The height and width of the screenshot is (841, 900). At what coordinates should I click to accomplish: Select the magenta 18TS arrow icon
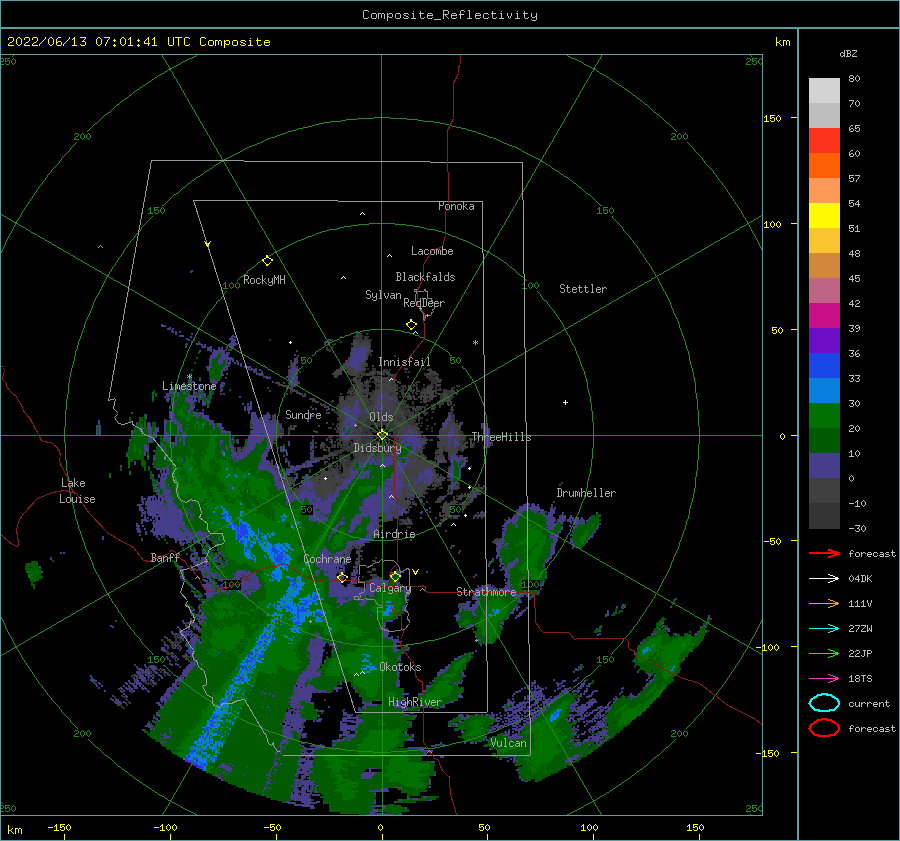pos(824,679)
